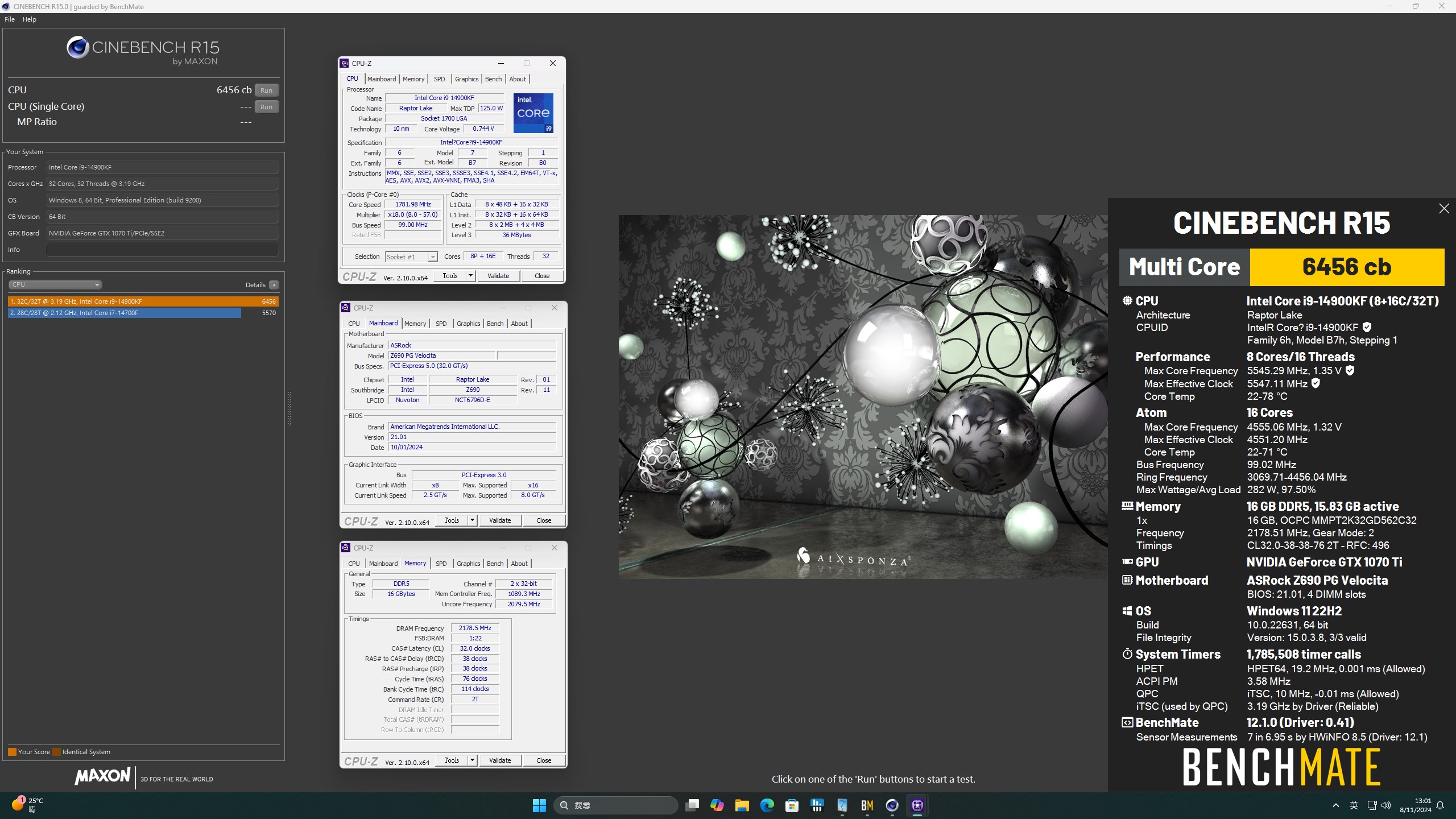Click the Cinebench taskbar icon
This screenshot has height=819, width=1456.
tap(892, 805)
